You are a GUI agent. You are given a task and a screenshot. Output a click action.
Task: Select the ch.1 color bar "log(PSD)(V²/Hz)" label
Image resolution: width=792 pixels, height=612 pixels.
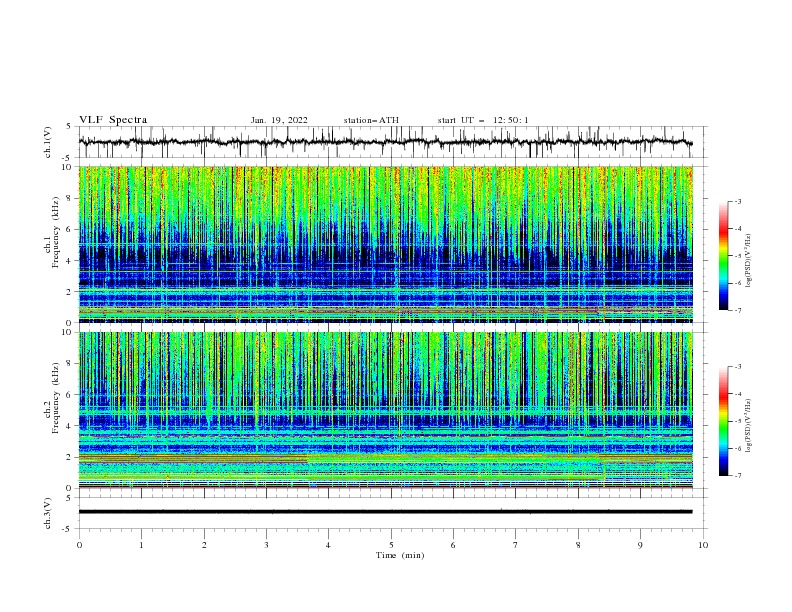tap(748, 261)
